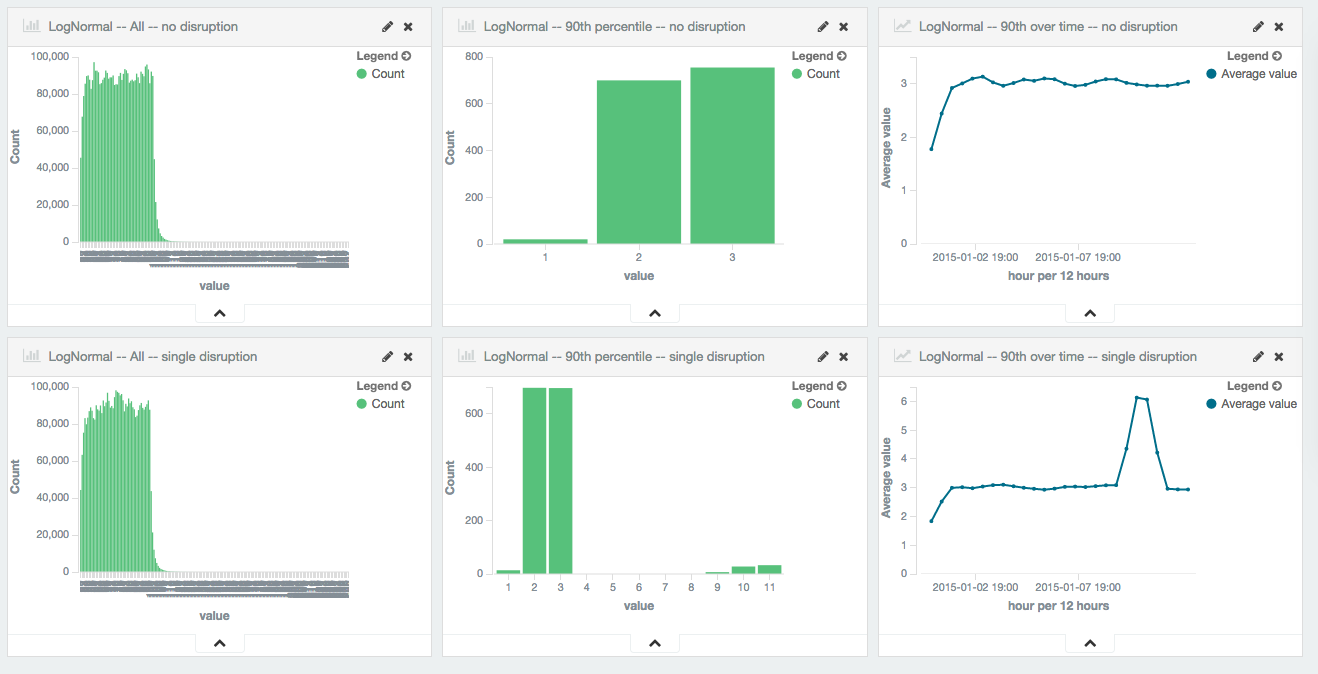Expand spy panel under 'All -- no disruption'
This screenshot has width=1318, height=674.
[x=220, y=313]
